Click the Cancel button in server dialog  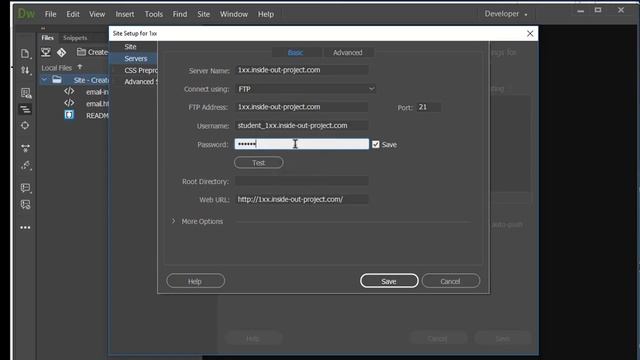click(x=451, y=281)
